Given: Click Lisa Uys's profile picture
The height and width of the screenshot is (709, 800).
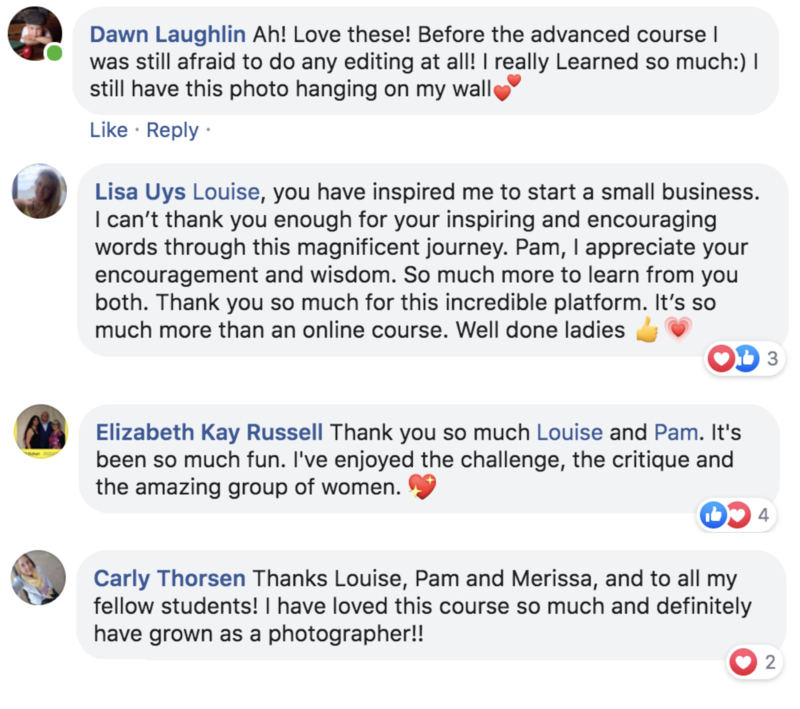Looking at the screenshot, I should click(x=40, y=191).
